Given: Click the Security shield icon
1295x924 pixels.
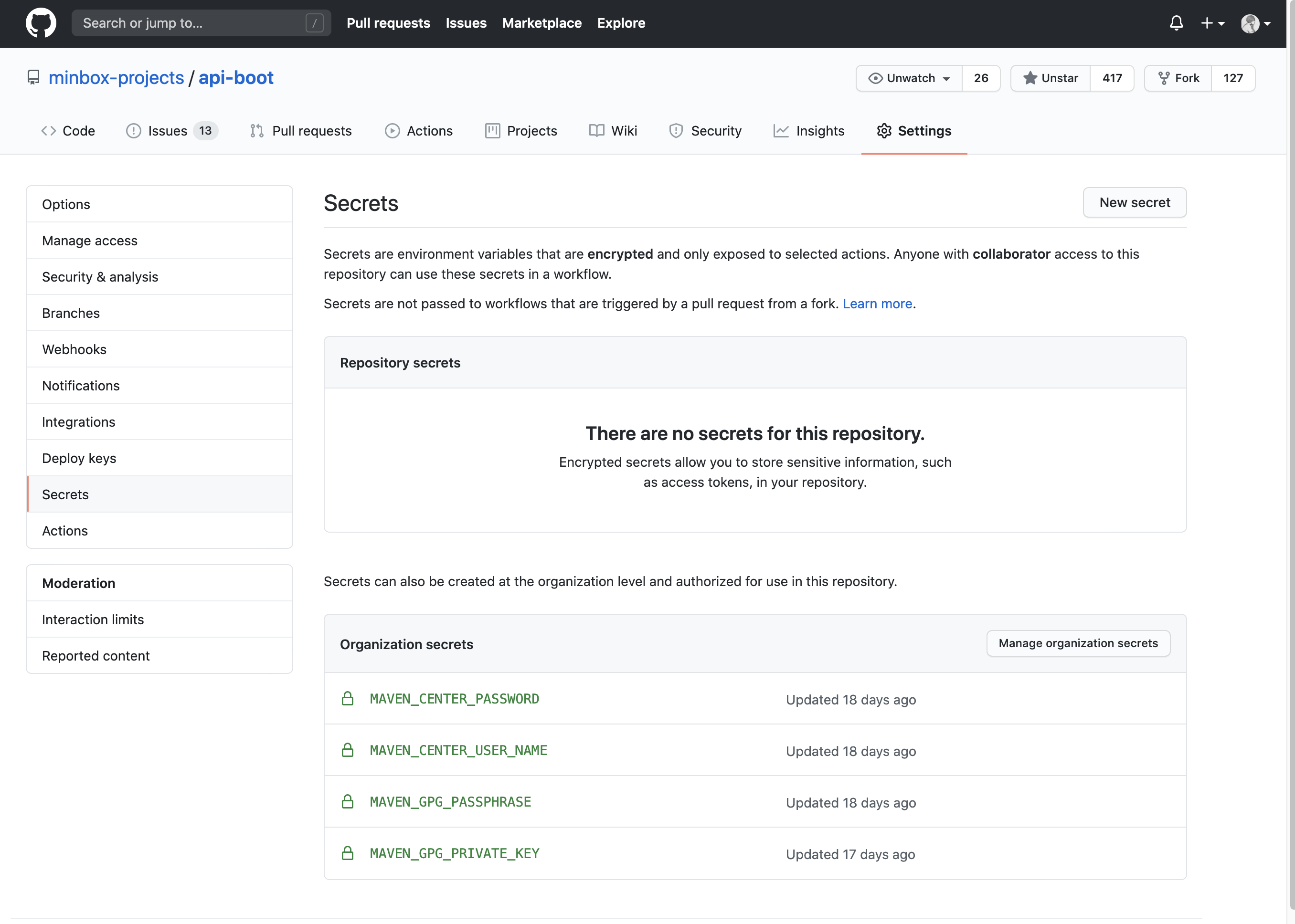Looking at the screenshot, I should 676,131.
